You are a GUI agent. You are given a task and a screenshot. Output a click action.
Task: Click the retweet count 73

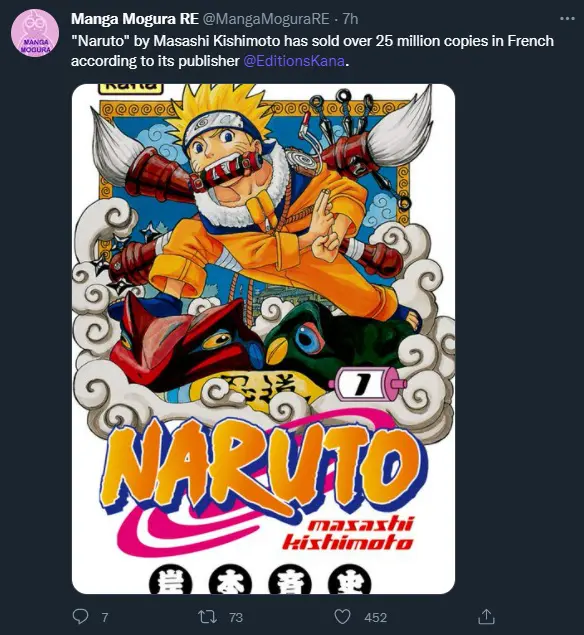point(236,617)
